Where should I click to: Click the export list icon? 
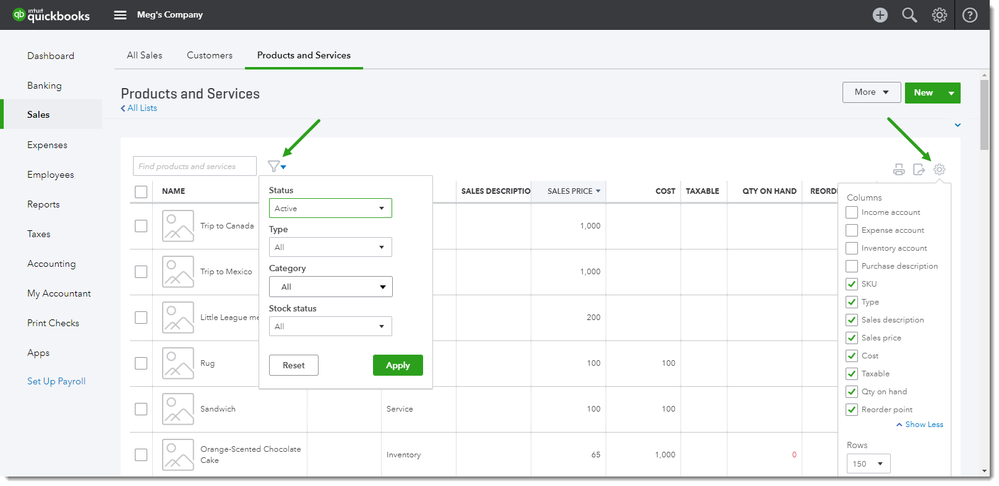(x=919, y=170)
